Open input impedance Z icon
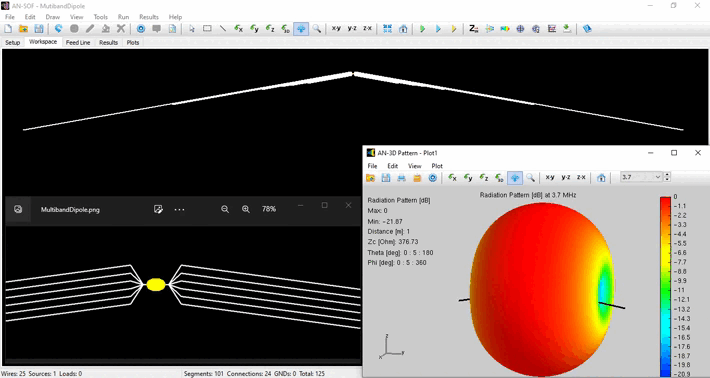 (474, 29)
